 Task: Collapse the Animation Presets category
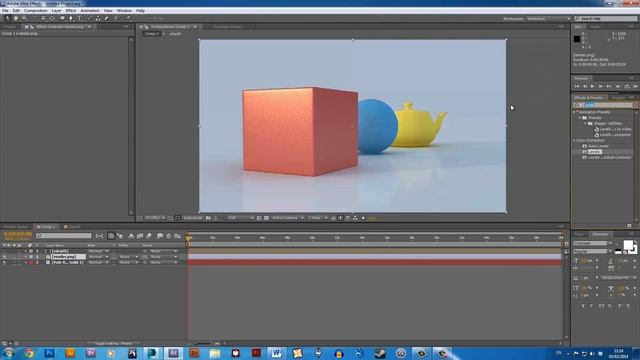(574, 112)
